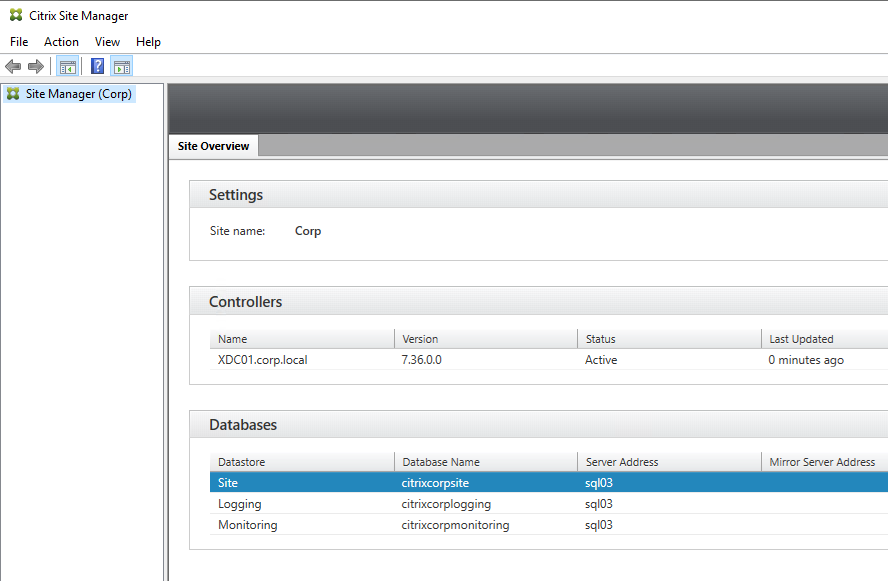Click the Server Address column header
This screenshot has height=581, width=888.
[669, 462]
